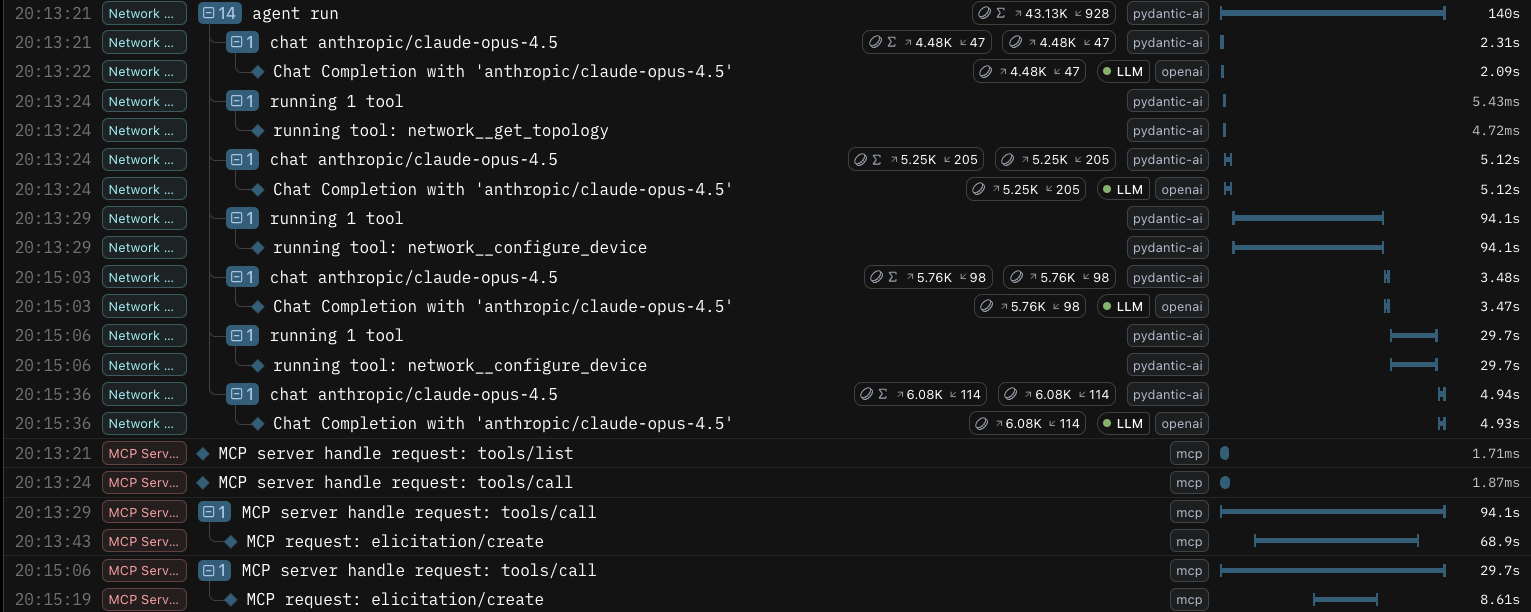Click 4.48K token badge on Chat Completion 2.09s row
1531x612 pixels.
pos(1029,72)
